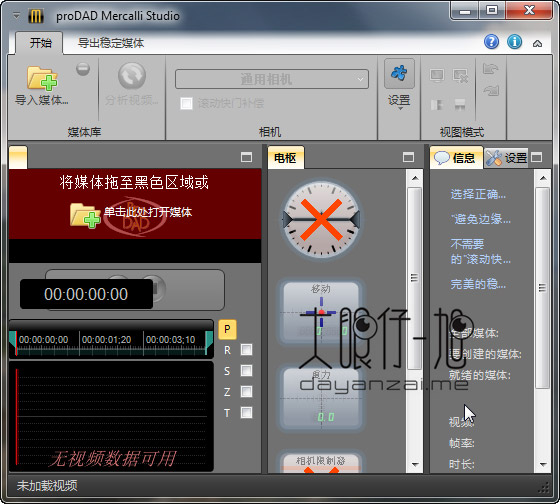Select the first monitor view mode icon

point(437,75)
